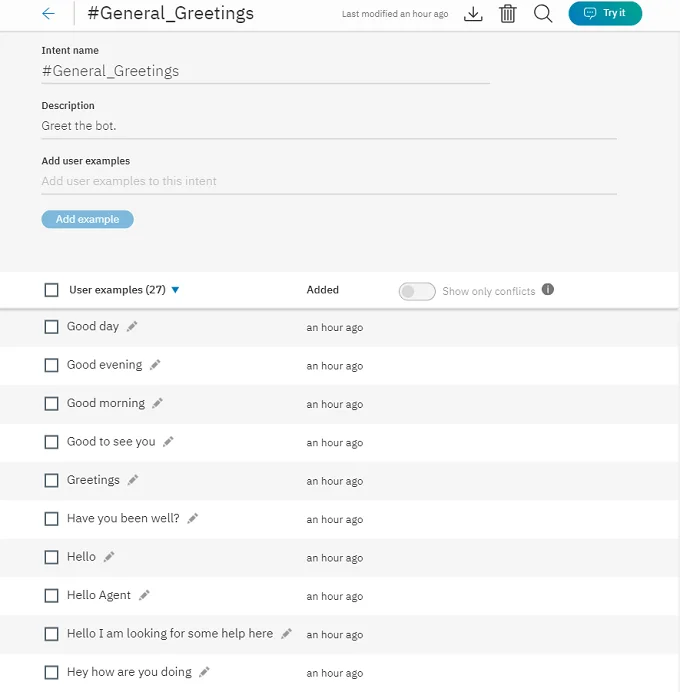Click the pencil icon next to "Hello Agent"

click(144, 595)
